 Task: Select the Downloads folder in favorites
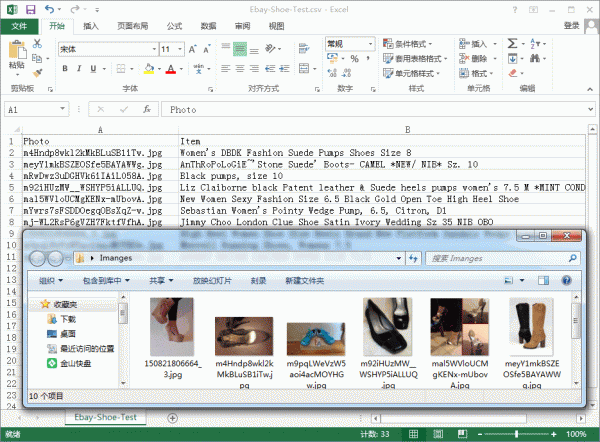[61, 319]
